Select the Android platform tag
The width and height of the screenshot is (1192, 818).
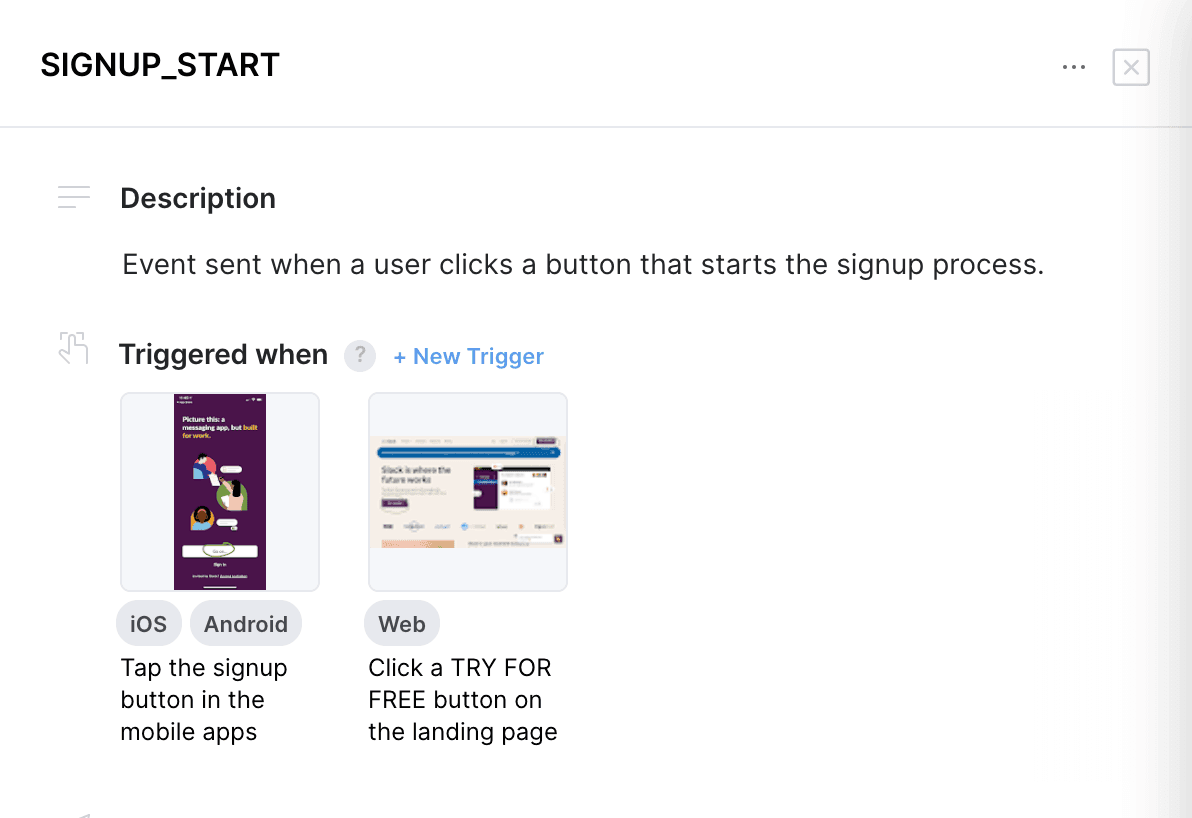(x=246, y=624)
